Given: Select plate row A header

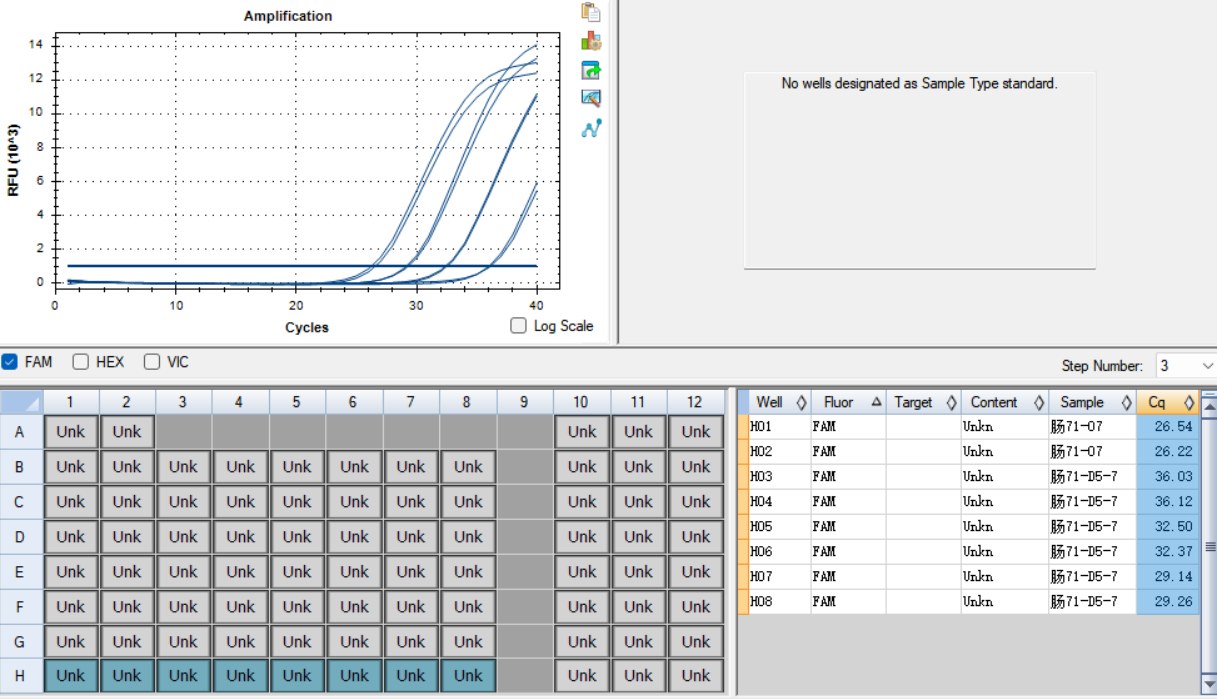Looking at the screenshot, I should (x=21, y=432).
